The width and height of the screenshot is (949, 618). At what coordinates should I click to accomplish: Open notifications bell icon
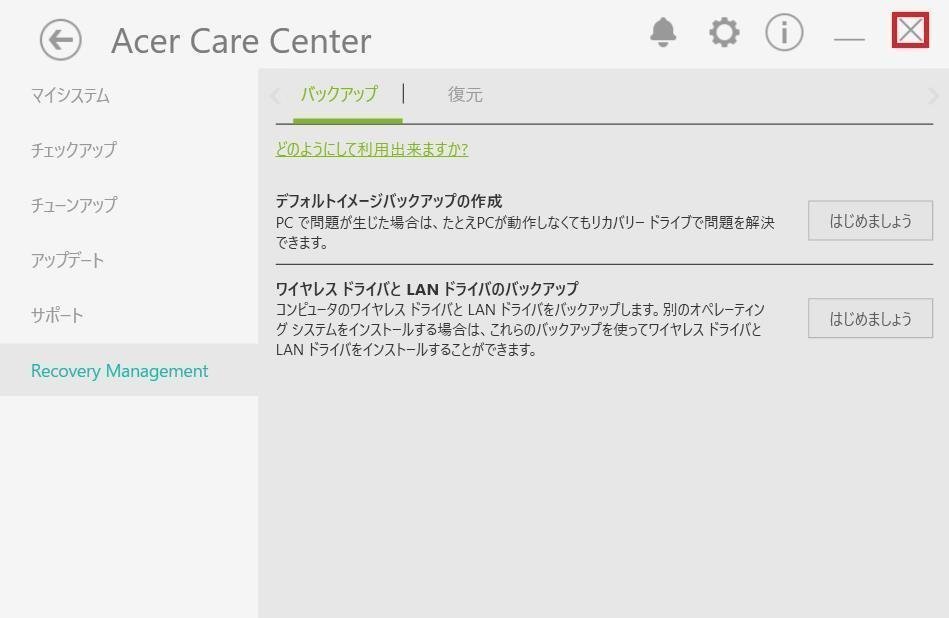click(663, 32)
